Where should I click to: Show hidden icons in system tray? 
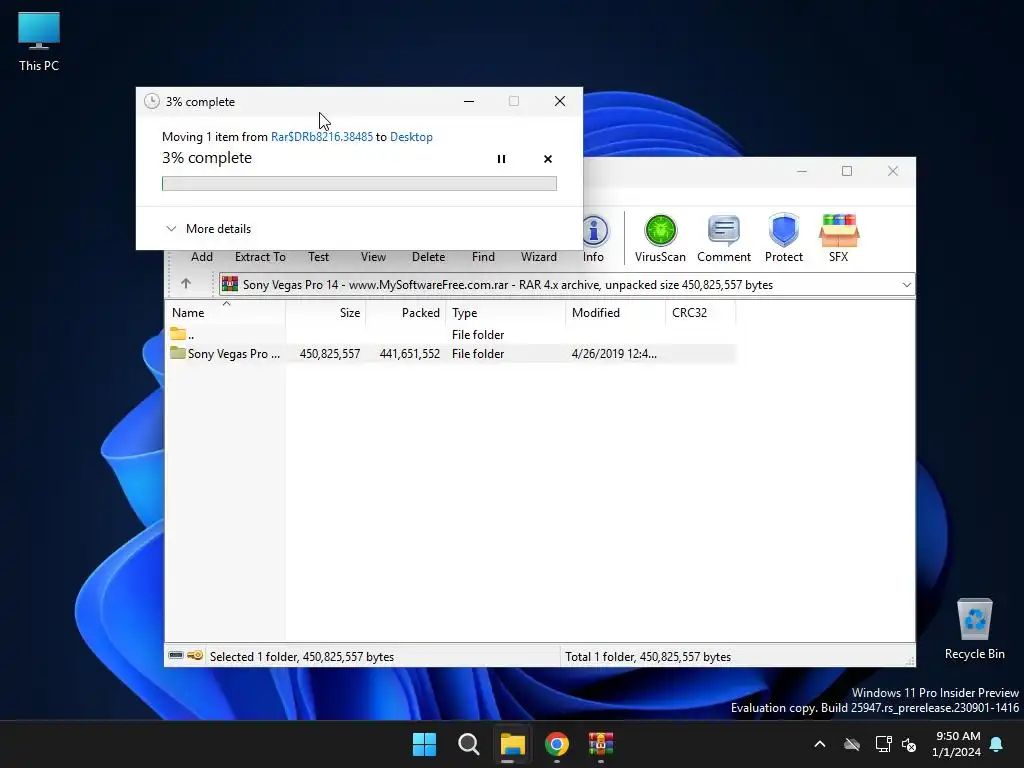pyautogui.click(x=820, y=744)
